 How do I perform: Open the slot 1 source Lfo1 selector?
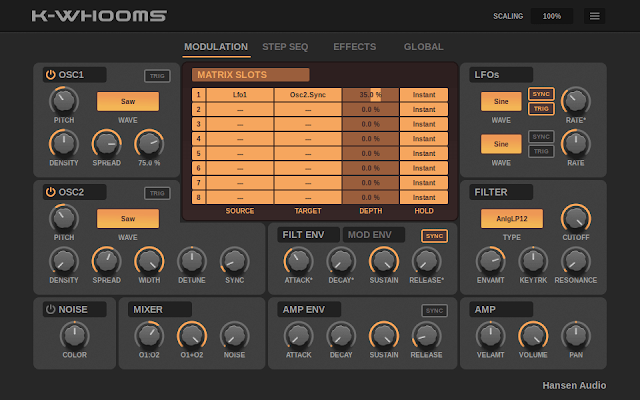click(x=240, y=95)
